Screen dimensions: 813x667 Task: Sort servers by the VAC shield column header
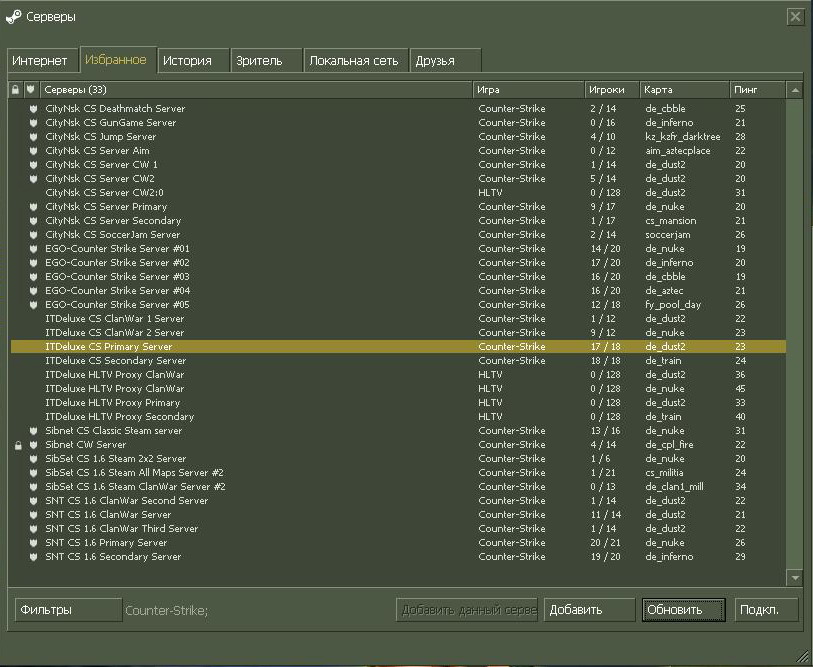pos(31,90)
